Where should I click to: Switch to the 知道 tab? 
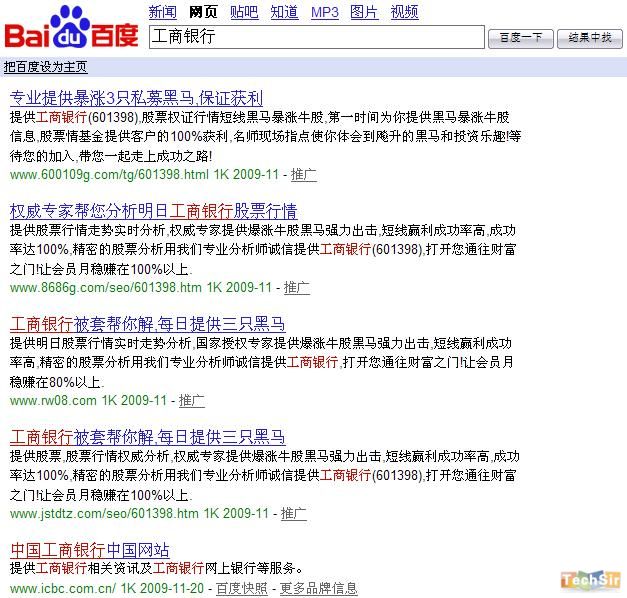(x=284, y=12)
